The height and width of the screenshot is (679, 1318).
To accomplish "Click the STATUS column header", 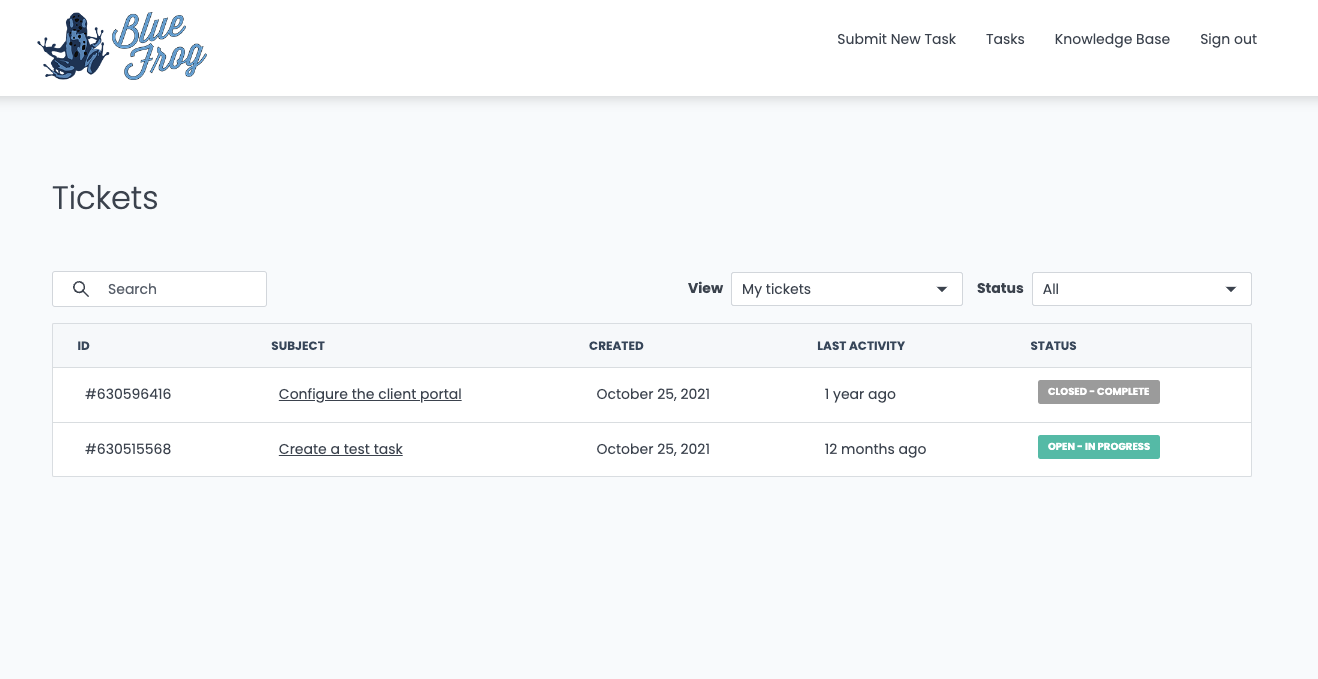I will 1053,345.
